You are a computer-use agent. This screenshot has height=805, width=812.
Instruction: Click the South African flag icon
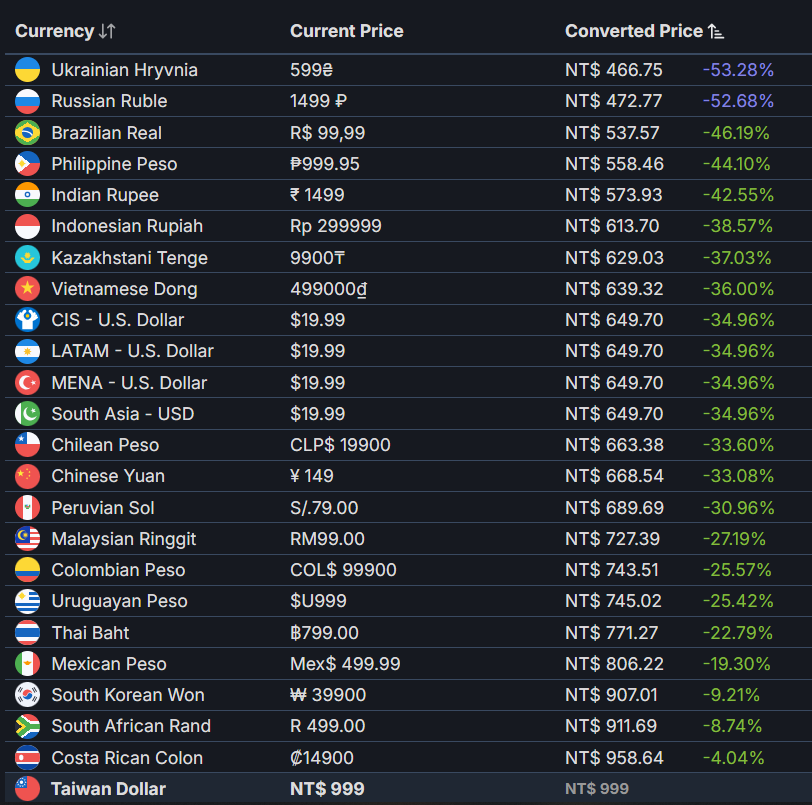(x=27, y=726)
